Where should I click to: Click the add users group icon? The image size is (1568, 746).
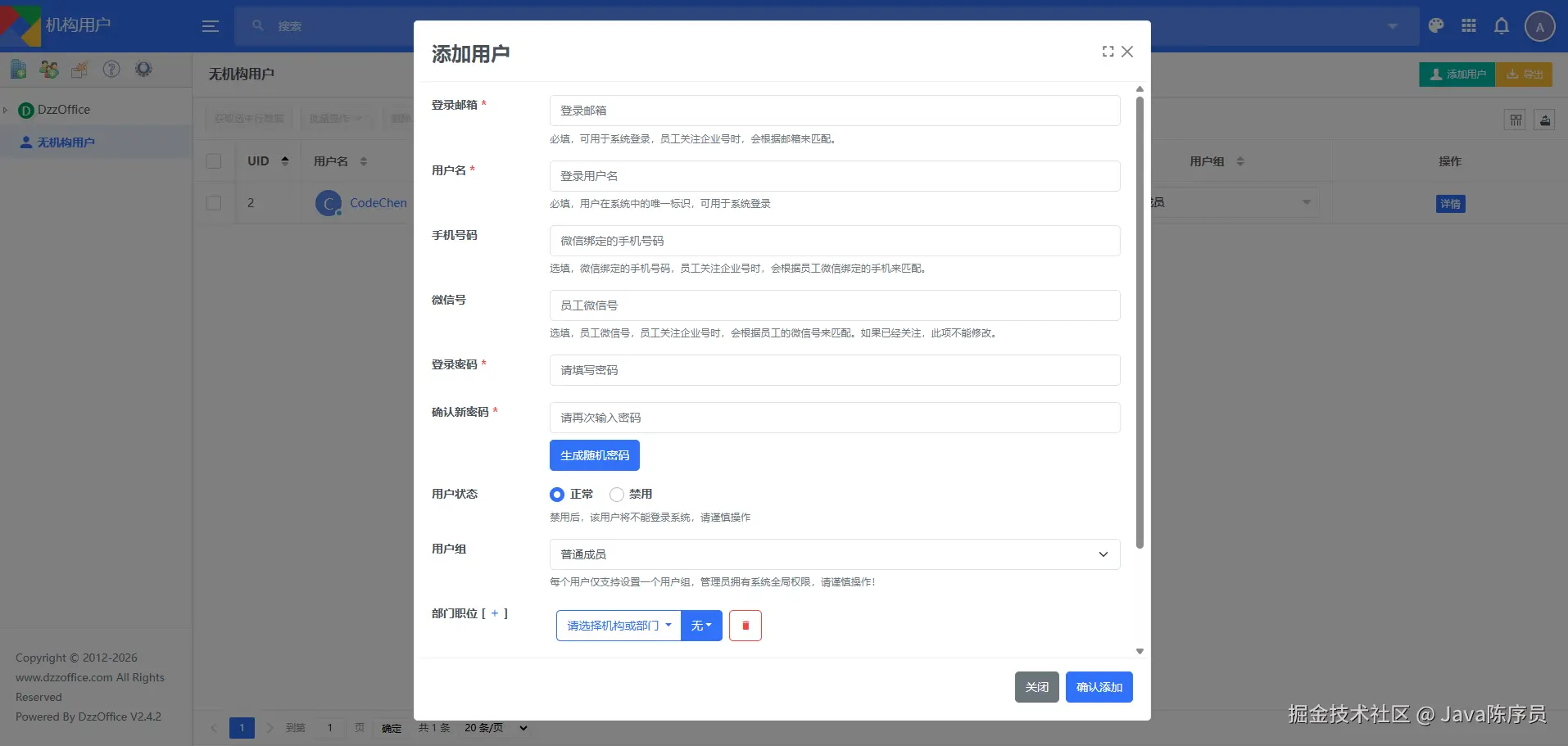pos(49,70)
